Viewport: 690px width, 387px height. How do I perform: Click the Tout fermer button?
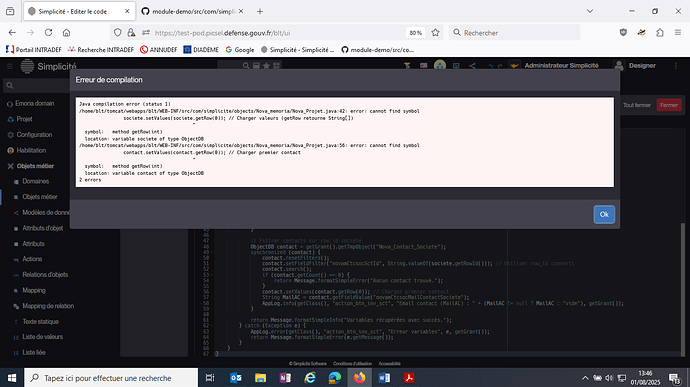tap(636, 105)
